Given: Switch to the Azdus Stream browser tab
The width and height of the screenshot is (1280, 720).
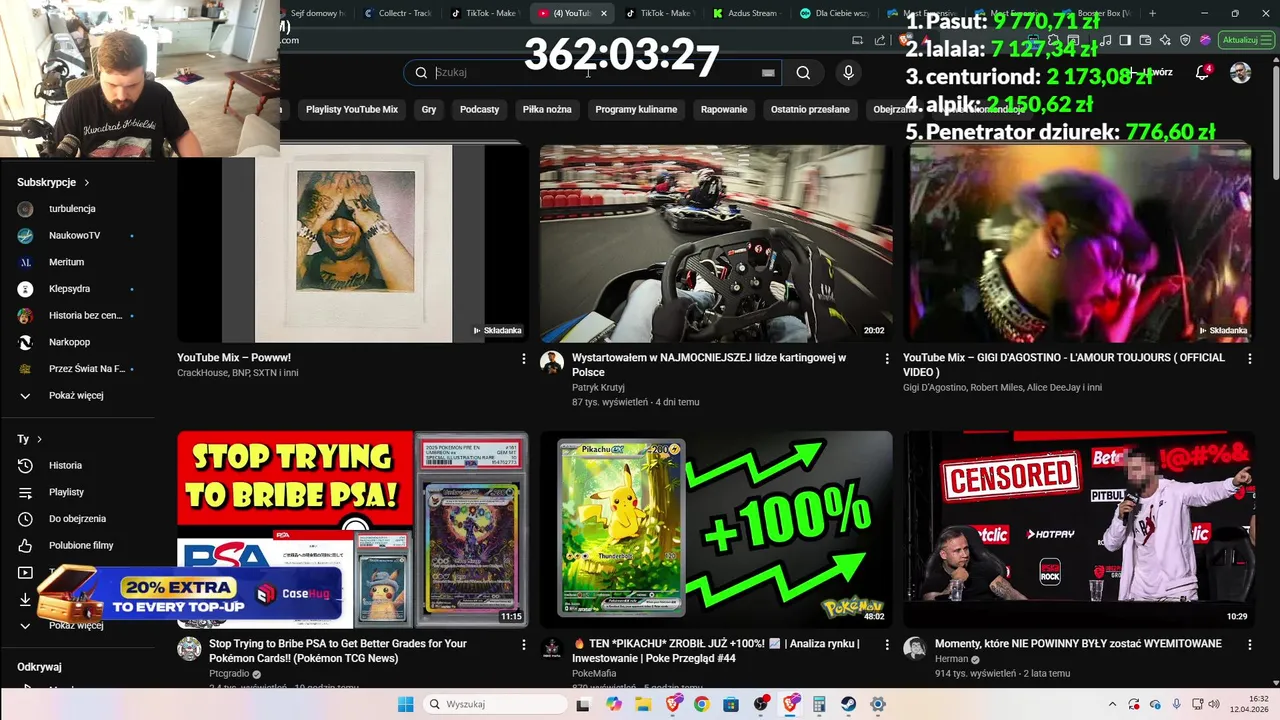Looking at the screenshot, I should 746,13.
